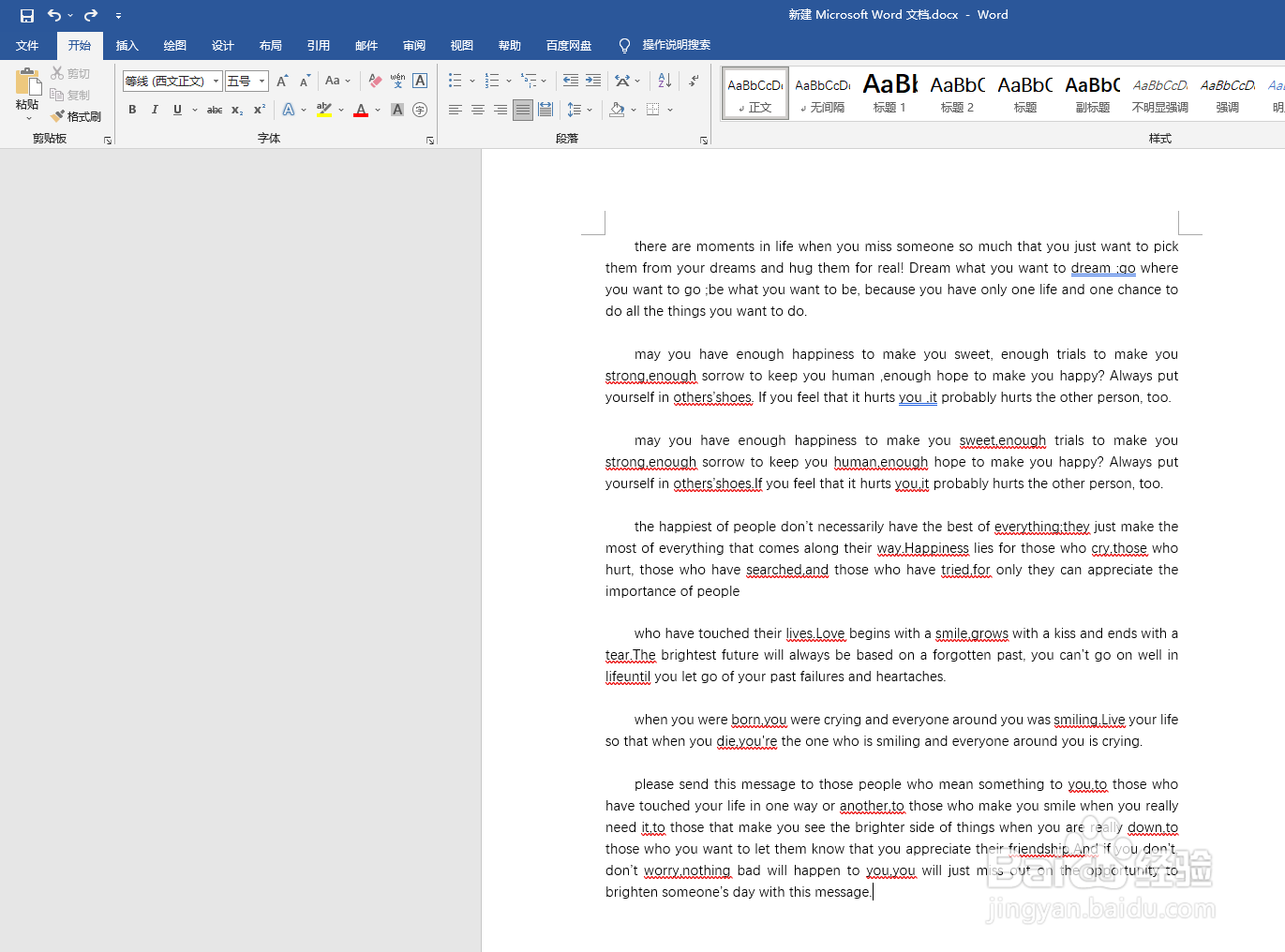Click the Shading paint bucket icon

pos(617,110)
